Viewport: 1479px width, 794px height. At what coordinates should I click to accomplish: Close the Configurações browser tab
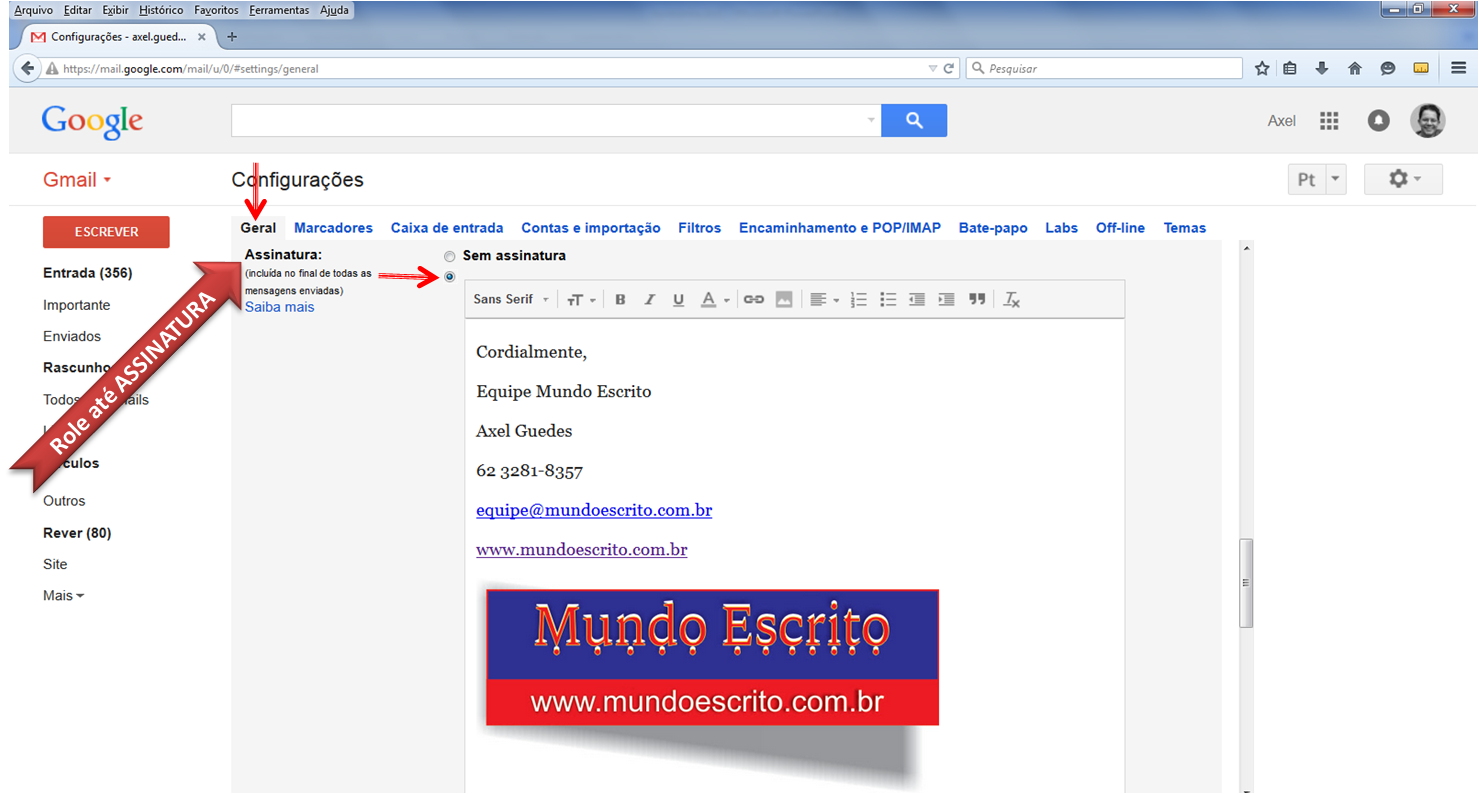202,36
